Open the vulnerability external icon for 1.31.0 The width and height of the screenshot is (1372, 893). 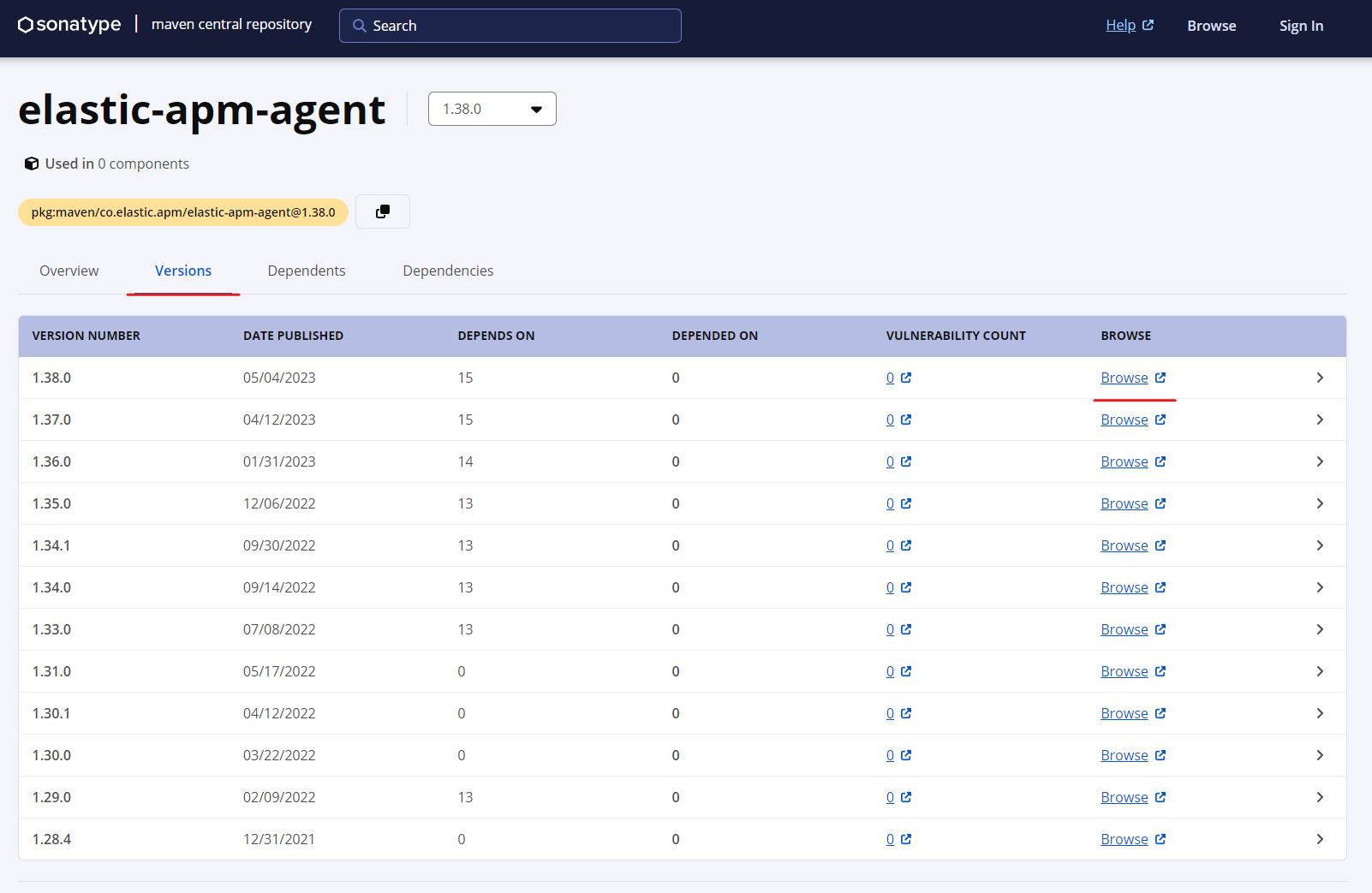pos(906,671)
